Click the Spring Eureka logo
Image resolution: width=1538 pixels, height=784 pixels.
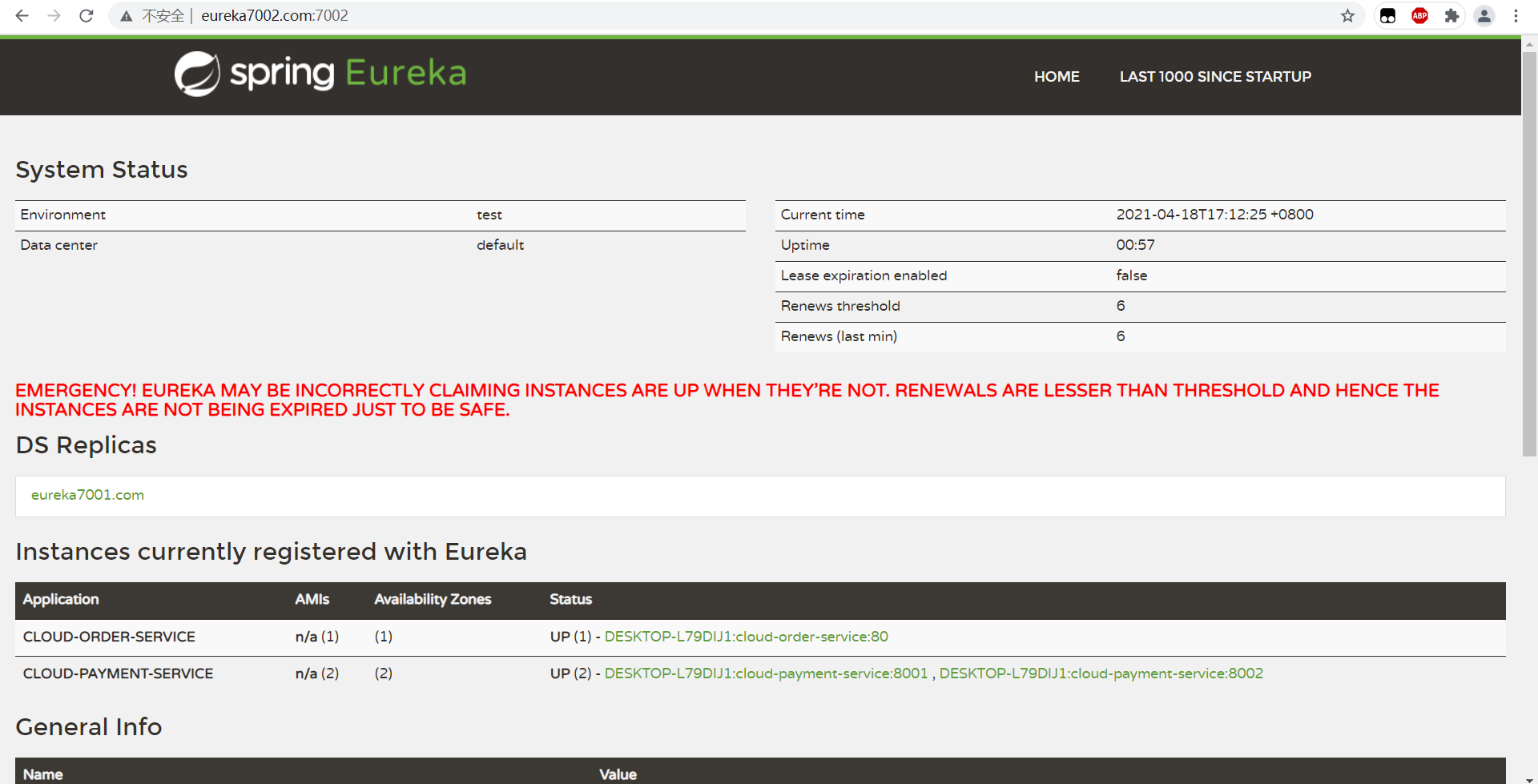pos(320,74)
